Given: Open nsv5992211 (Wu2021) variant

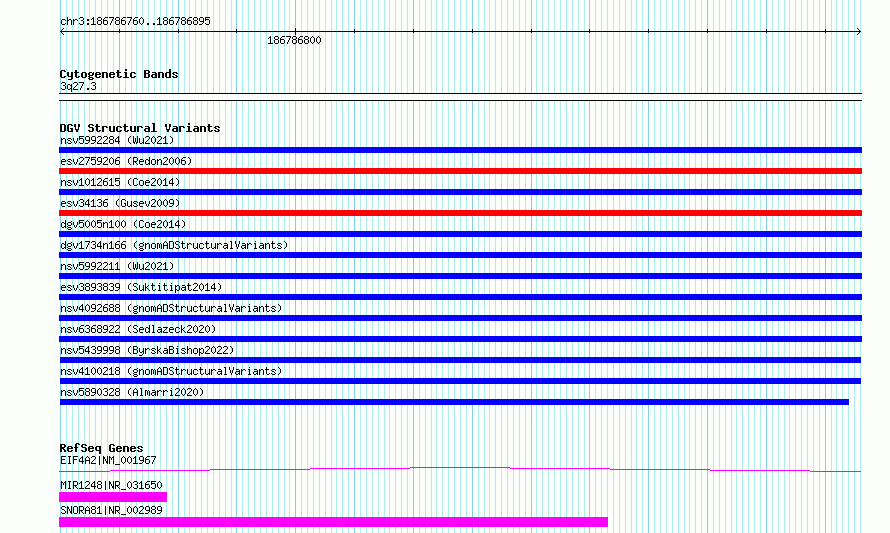Looking at the screenshot, I should 117,266.
